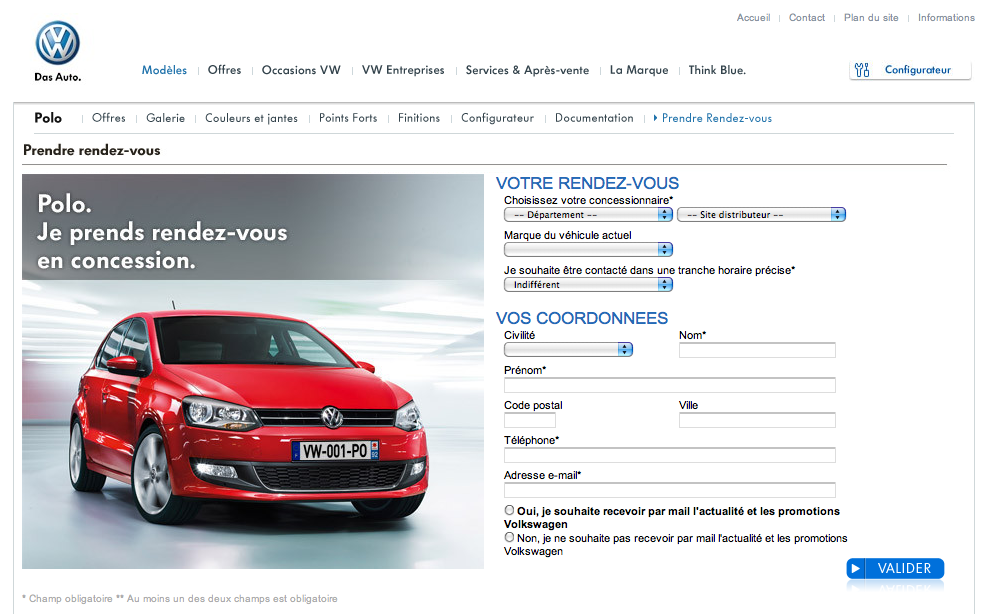This screenshot has height=614, width=989.
Task: Open the VW Entreprises menu
Action: tap(403, 70)
